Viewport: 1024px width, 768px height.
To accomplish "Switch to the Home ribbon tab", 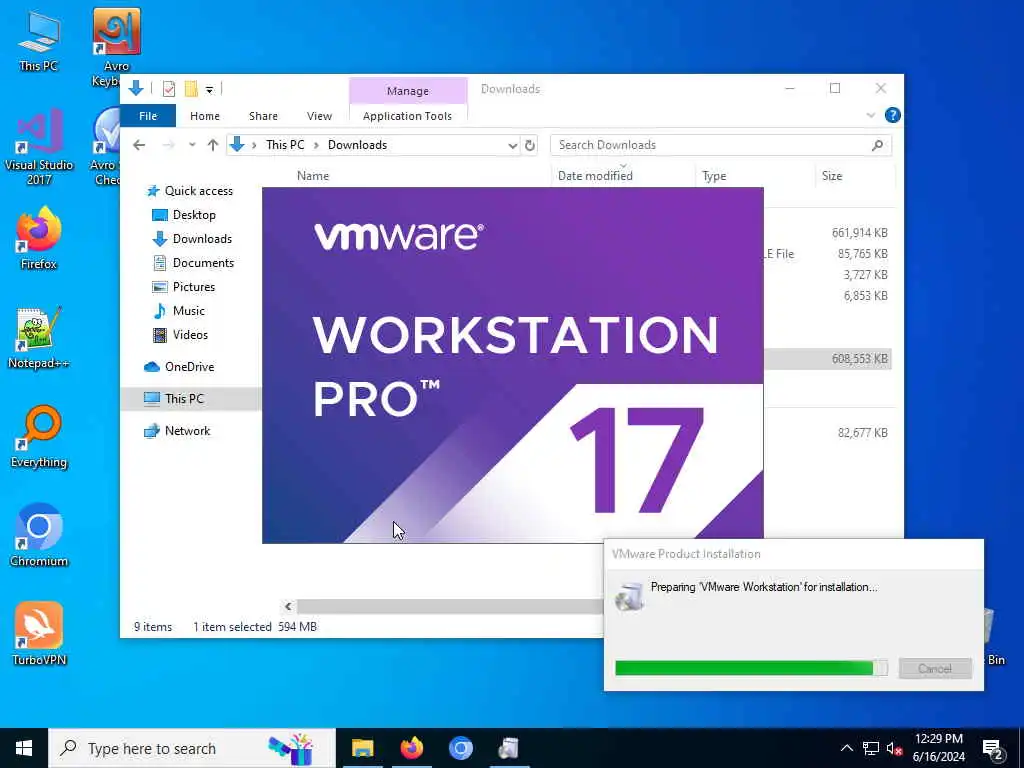I will 204,116.
